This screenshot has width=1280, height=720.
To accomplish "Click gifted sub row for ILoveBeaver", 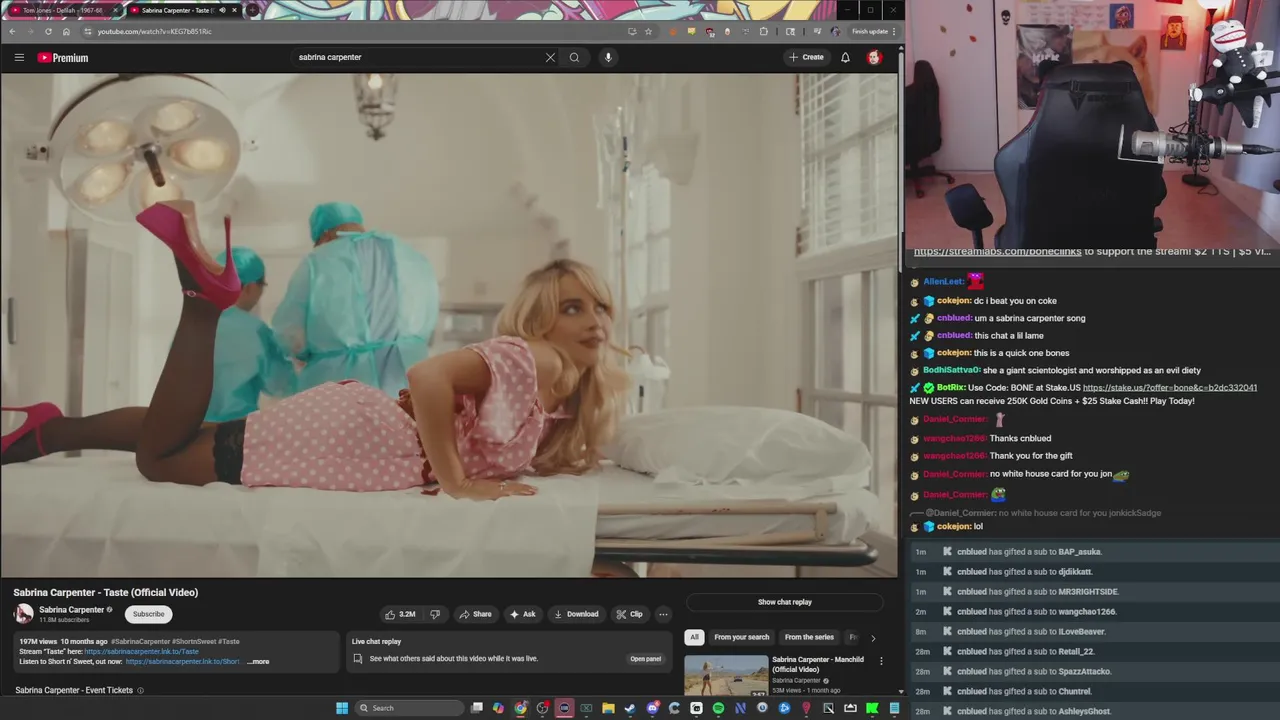I will [1094, 632].
